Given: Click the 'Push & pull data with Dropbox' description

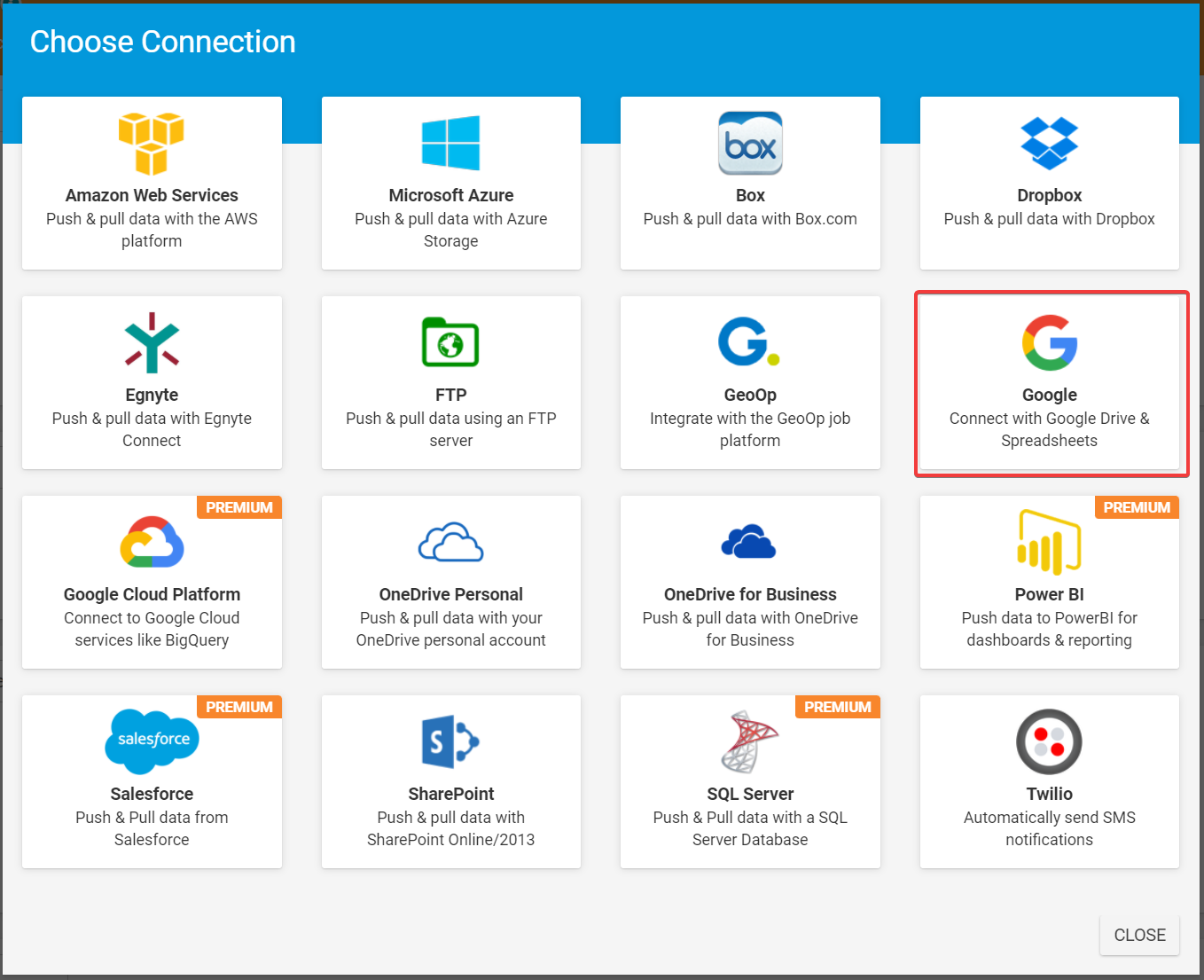Looking at the screenshot, I should [1049, 219].
